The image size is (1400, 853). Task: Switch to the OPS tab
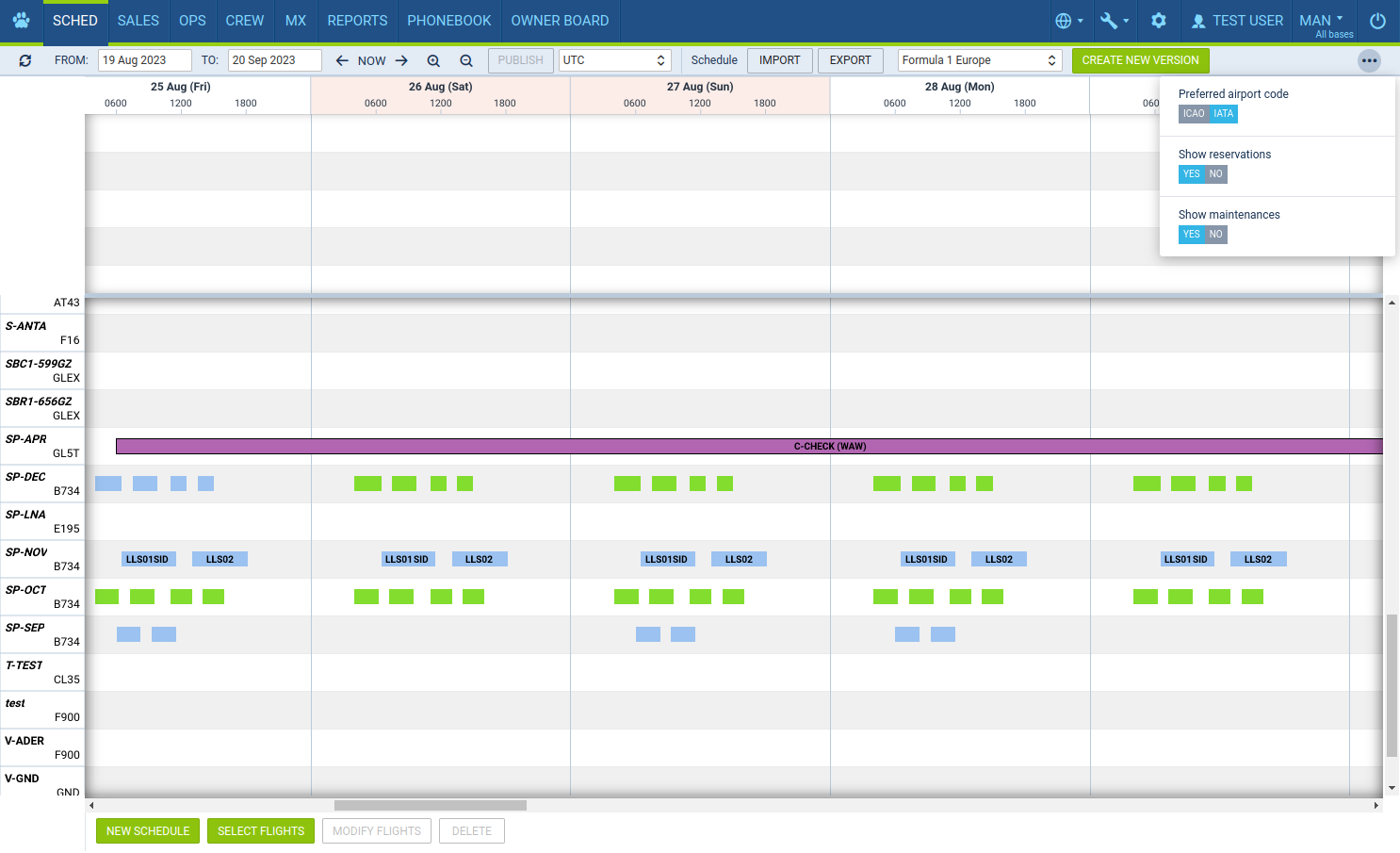click(192, 20)
